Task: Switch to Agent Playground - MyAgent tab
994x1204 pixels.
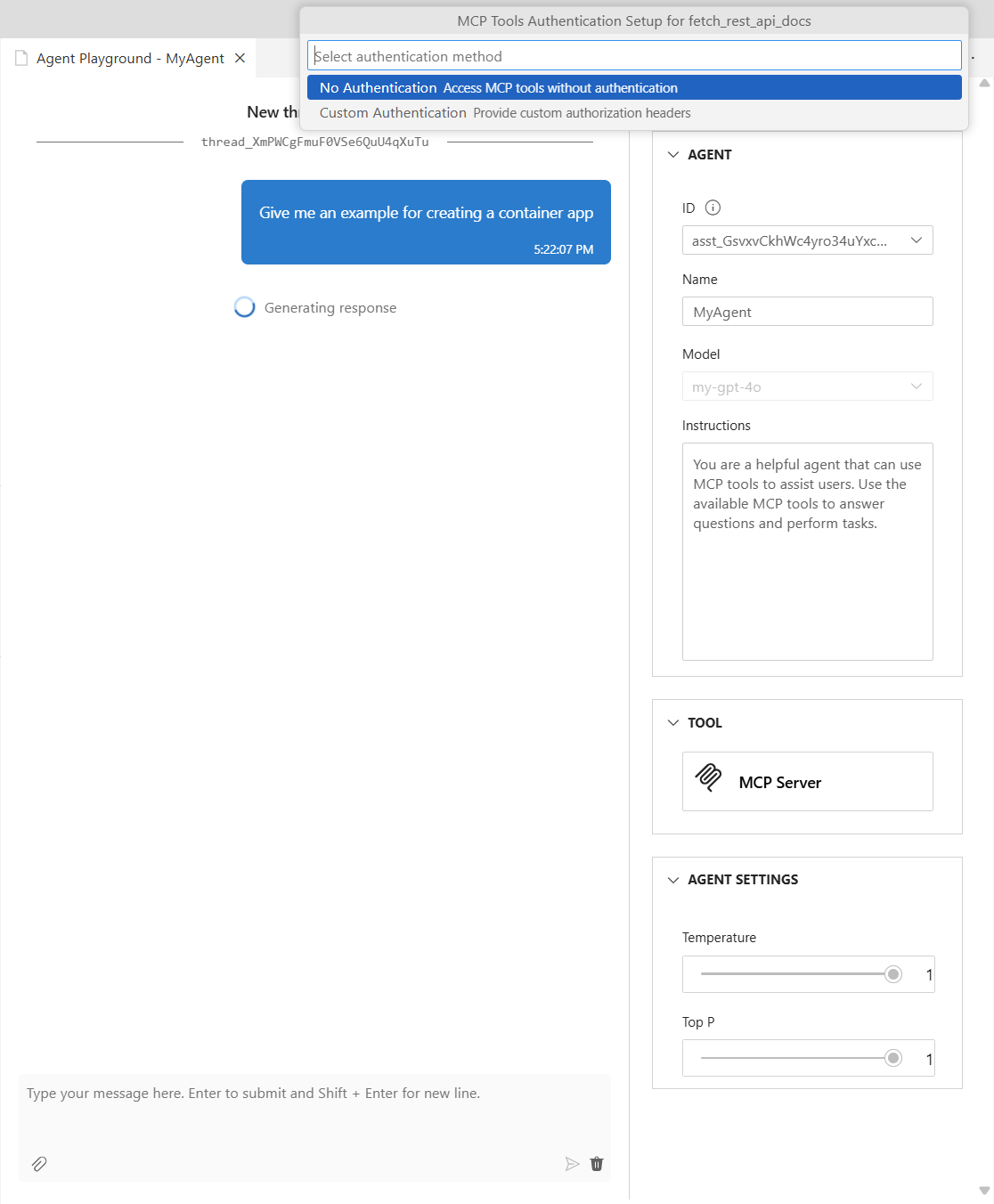Action: point(130,59)
